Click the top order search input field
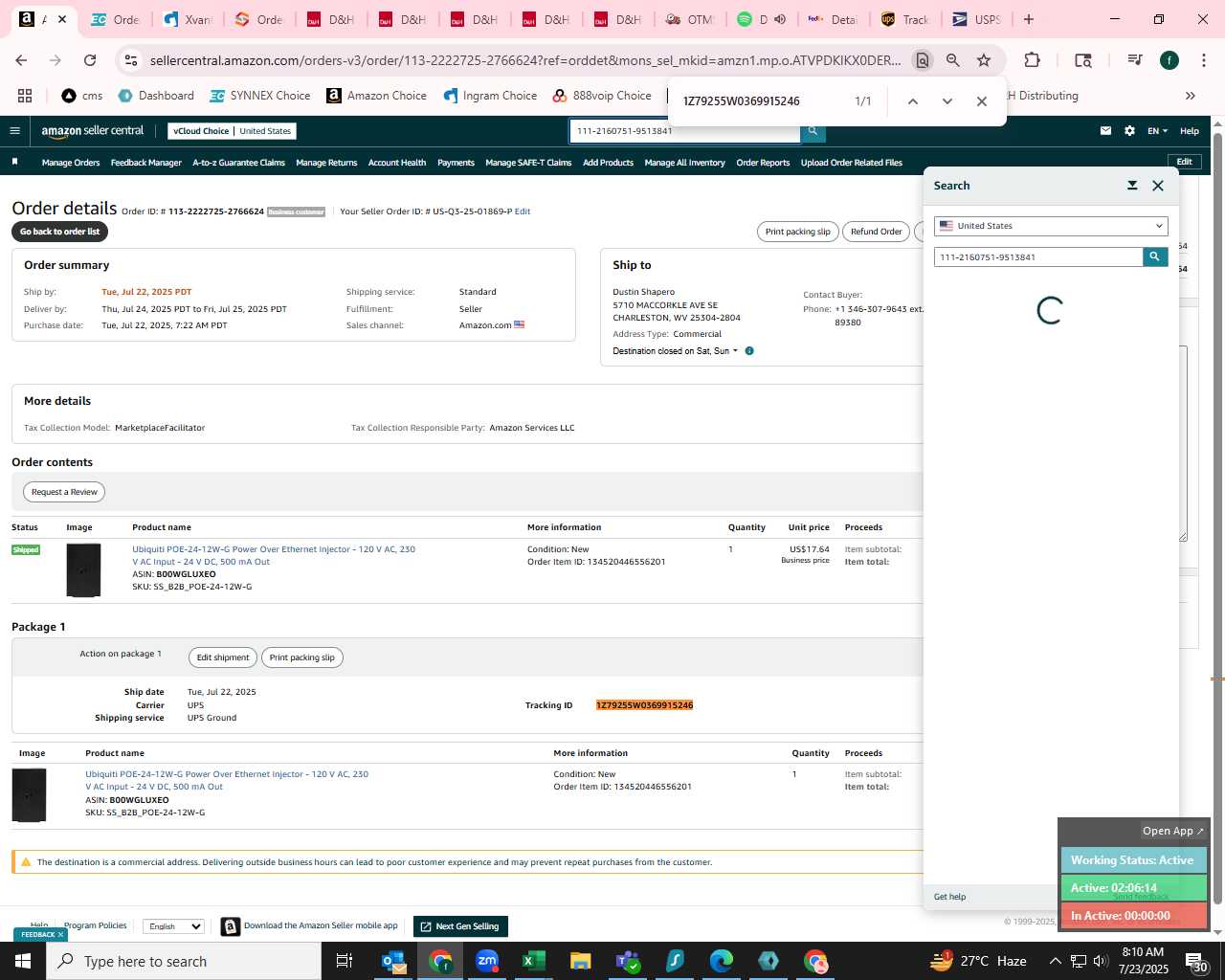The width and height of the screenshot is (1225, 980). click(685, 131)
